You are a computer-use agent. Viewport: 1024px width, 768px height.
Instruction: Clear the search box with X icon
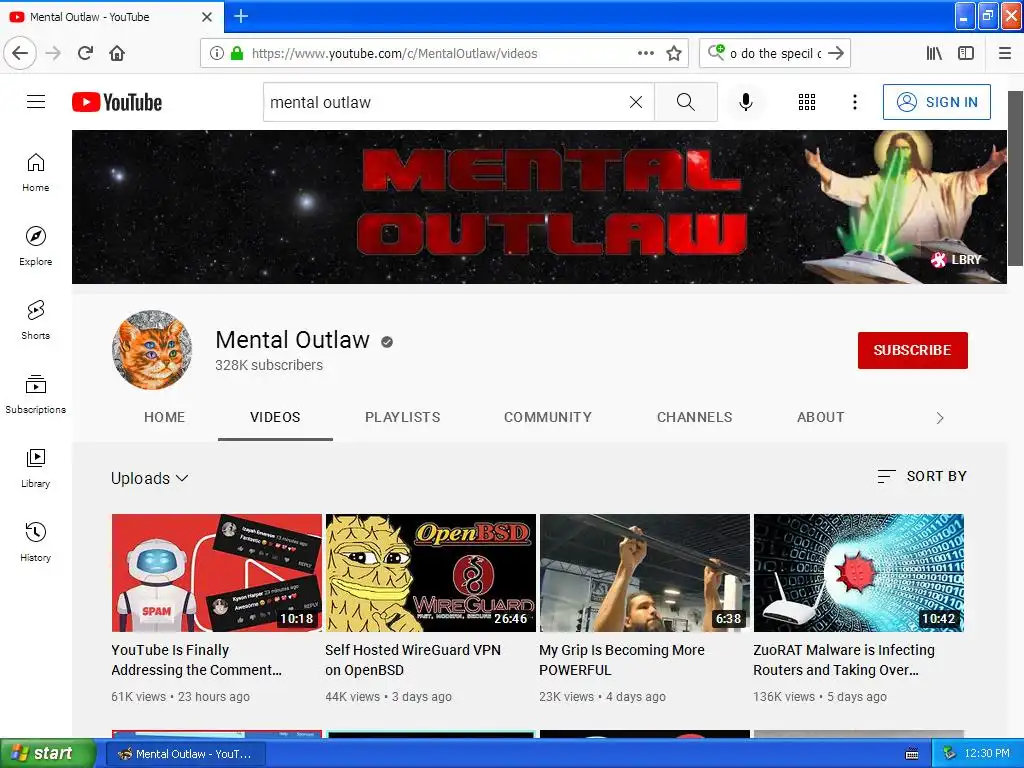click(x=635, y=102)
